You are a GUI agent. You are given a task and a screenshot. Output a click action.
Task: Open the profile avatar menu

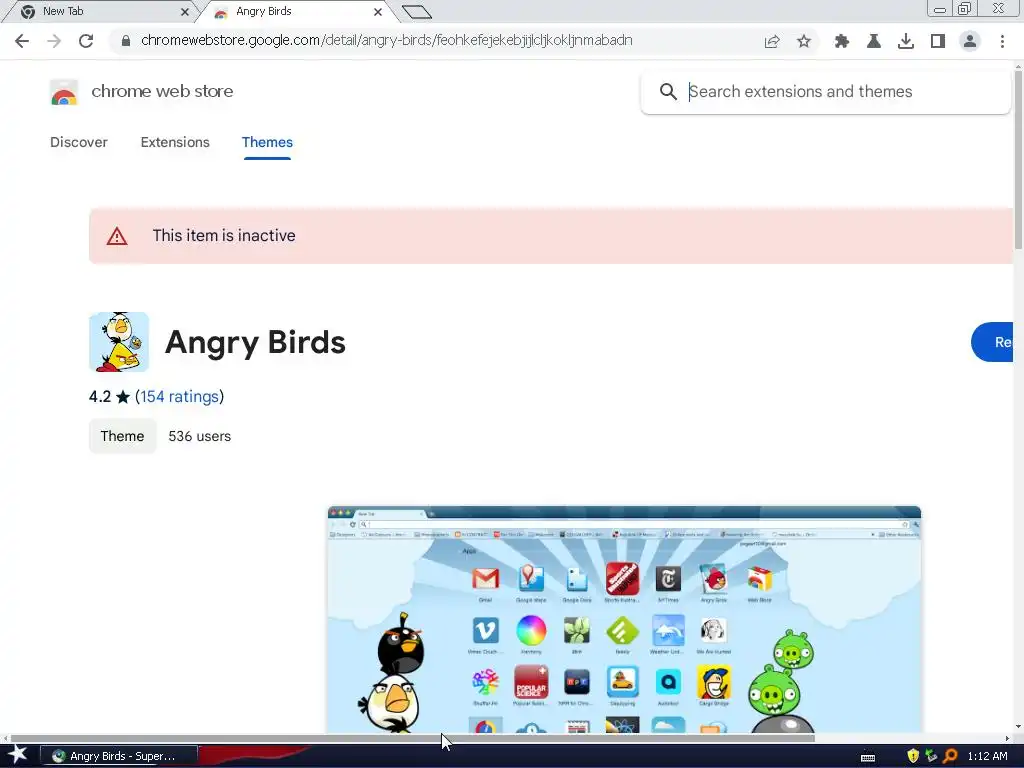tap(970, 41)
